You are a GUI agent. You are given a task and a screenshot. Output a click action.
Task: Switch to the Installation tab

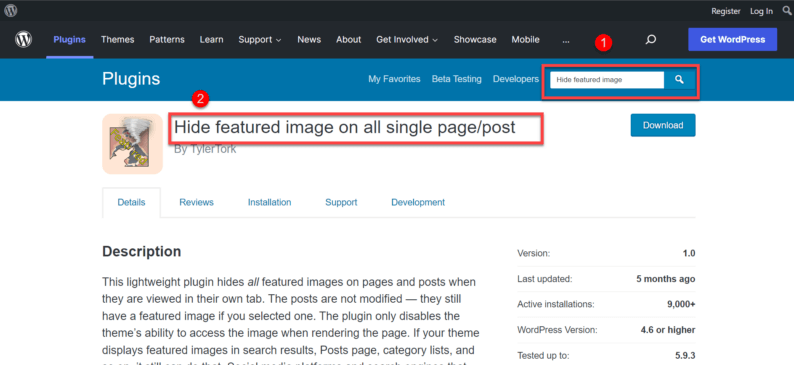click(x=269, y=202)
